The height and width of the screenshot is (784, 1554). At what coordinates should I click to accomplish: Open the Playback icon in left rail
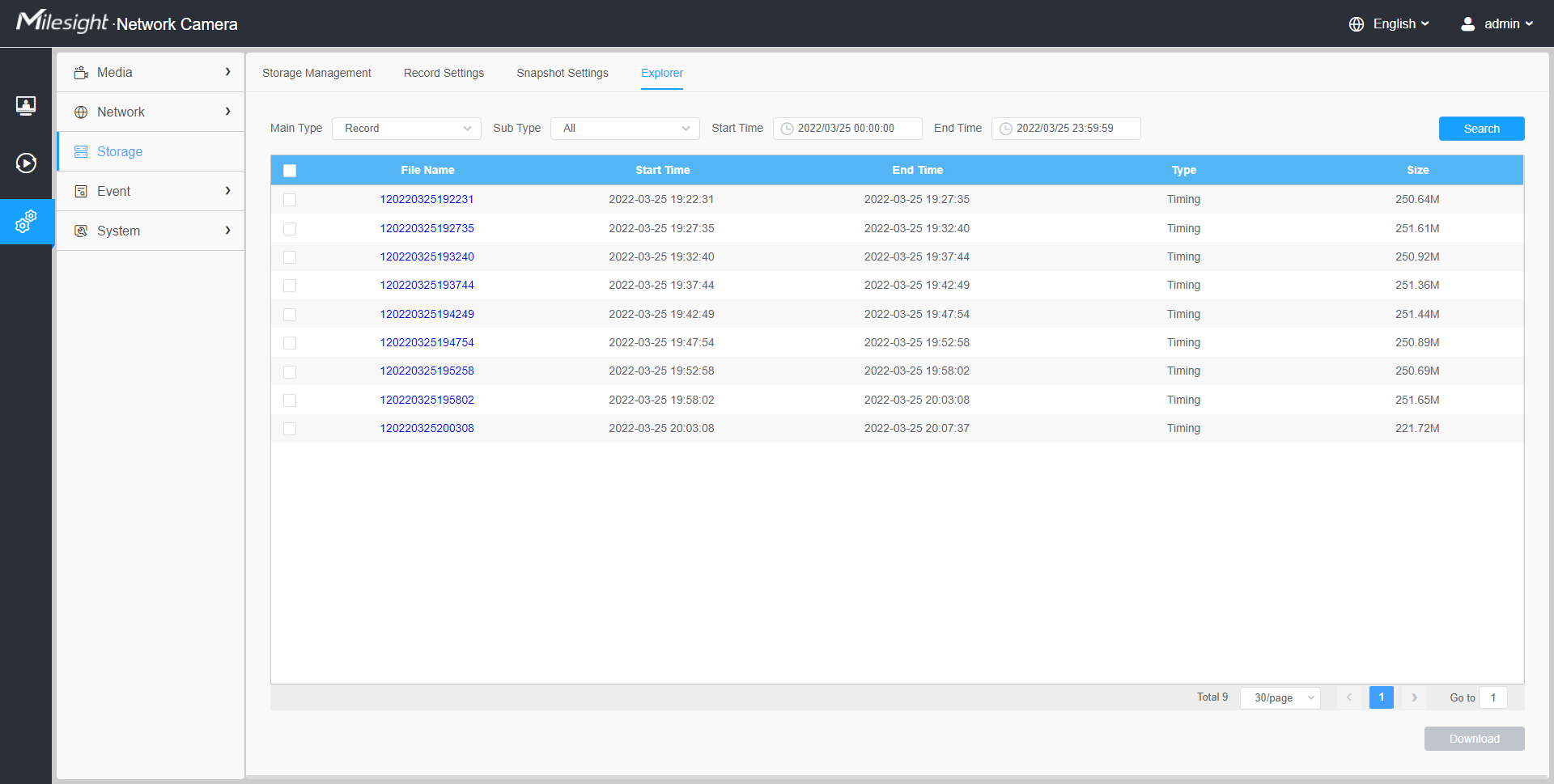click(26, 163)
